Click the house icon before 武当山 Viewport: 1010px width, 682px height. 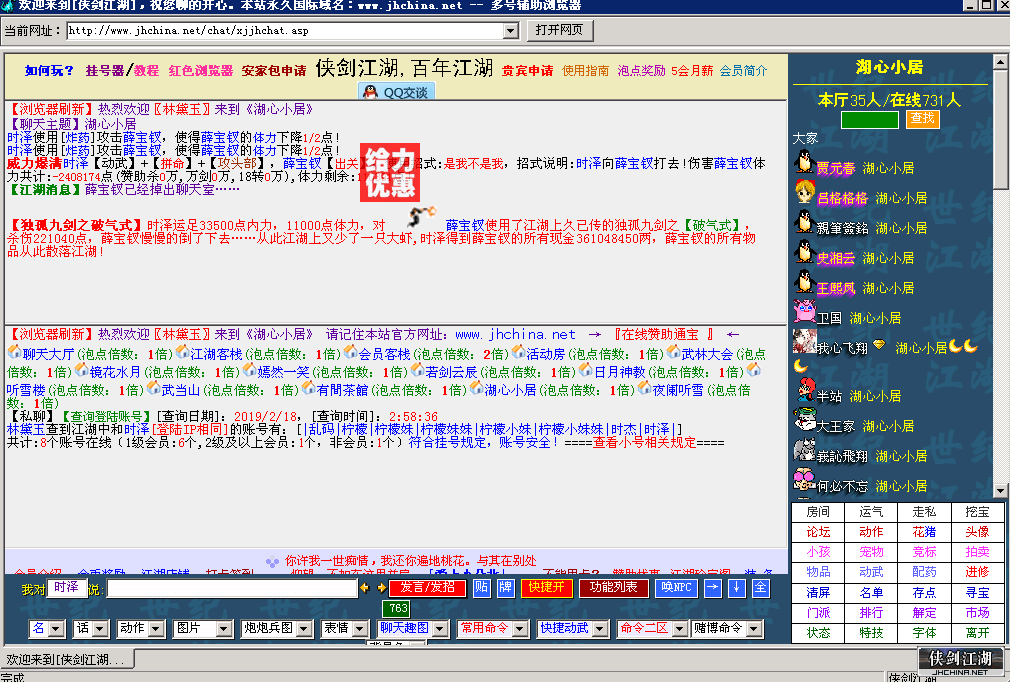153,388
